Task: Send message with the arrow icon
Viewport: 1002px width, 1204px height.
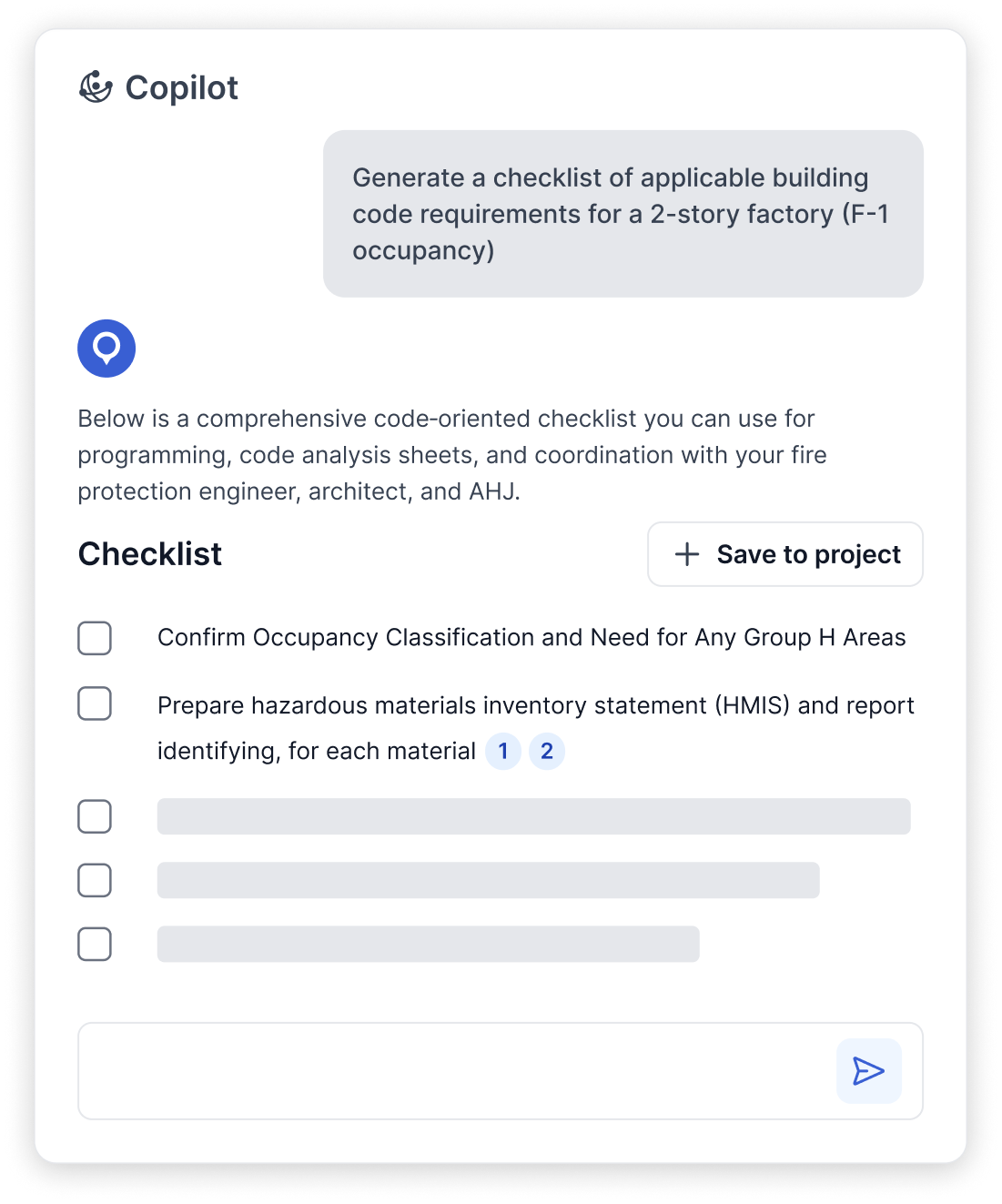Action: pyautogui.click(x=869, y=1071)
